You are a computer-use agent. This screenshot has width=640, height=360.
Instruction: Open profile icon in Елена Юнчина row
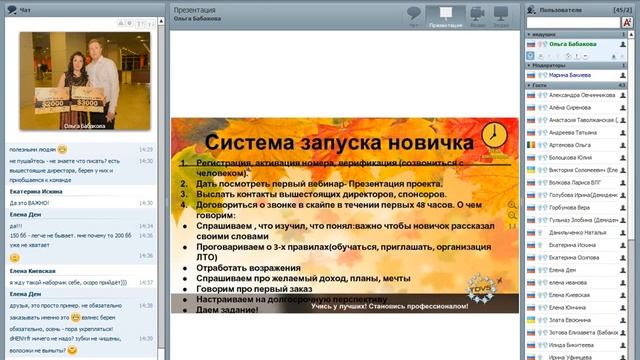point(623,308)
